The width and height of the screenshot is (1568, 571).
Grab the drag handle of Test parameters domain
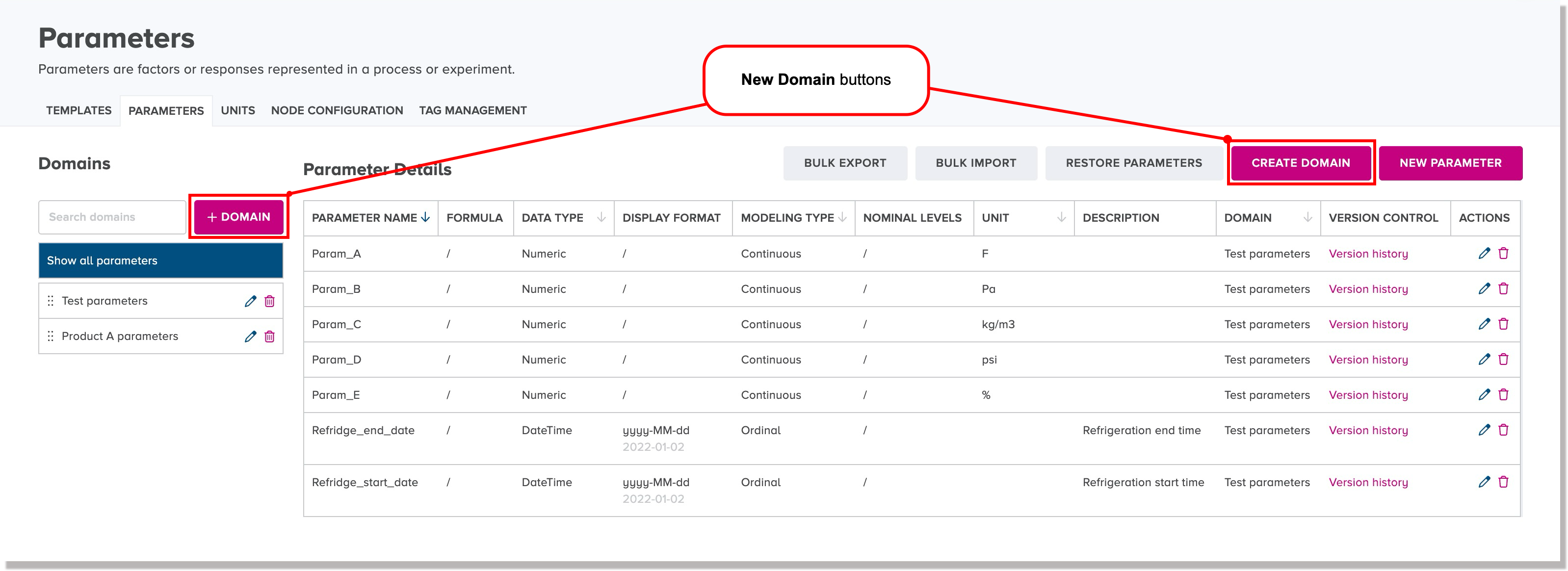tap(51, 300)
